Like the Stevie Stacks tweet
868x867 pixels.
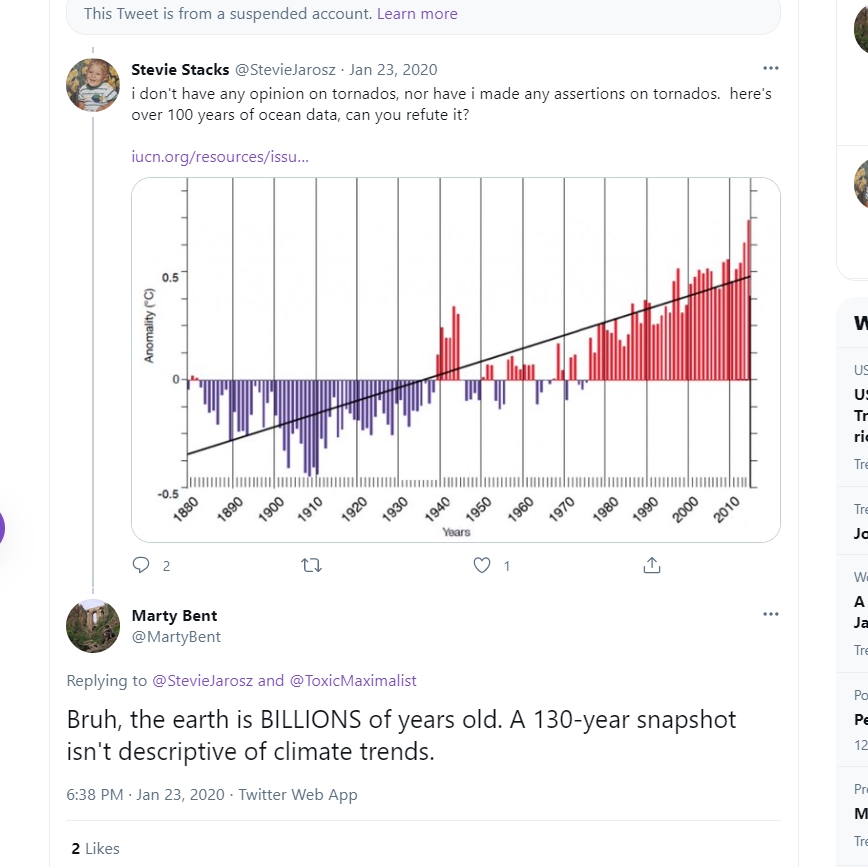(x=482, y=565)
